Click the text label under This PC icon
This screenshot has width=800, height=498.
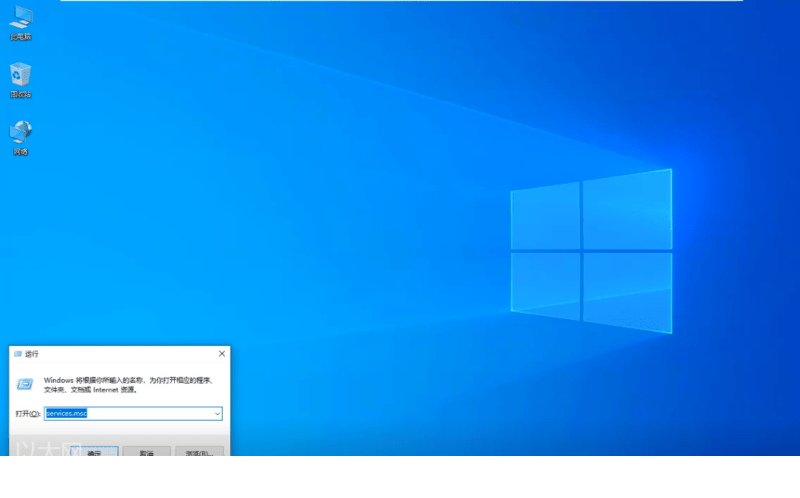coord(21,37)
